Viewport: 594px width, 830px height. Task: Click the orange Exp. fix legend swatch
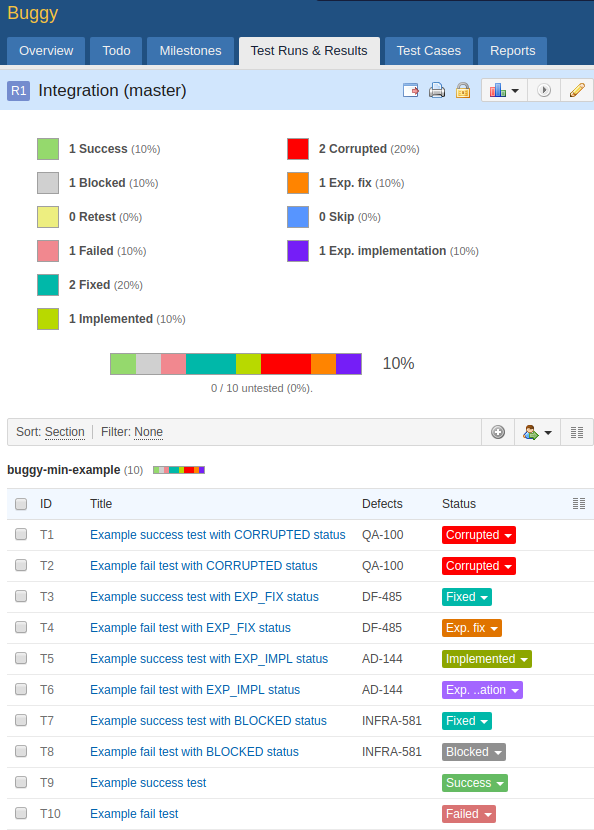coord(298,183)
